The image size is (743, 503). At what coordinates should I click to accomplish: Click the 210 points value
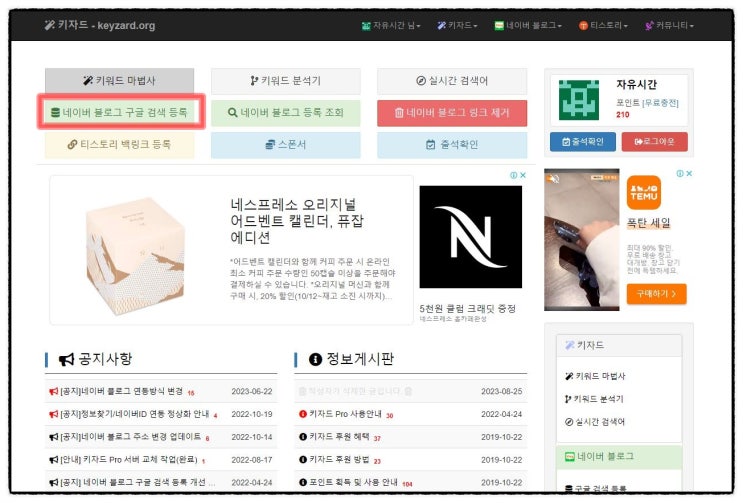tap(623, 114)
